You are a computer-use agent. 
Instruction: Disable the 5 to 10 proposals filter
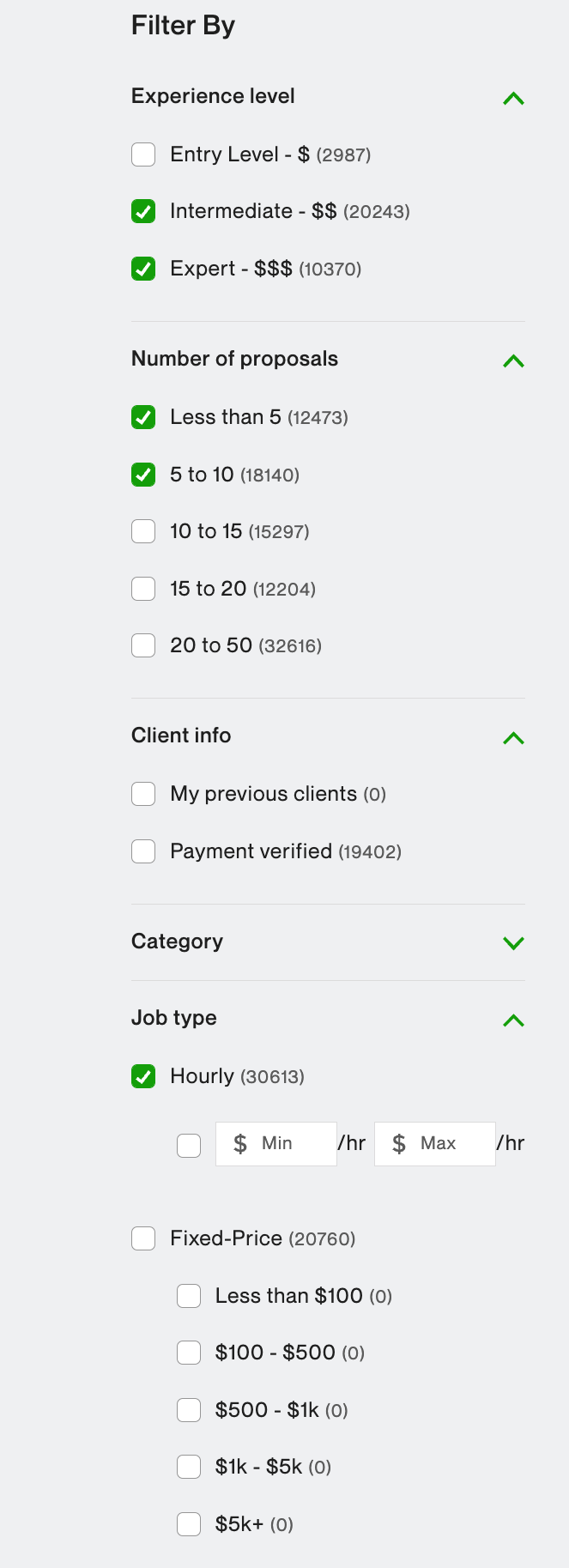pyautogui.click(x=143, y=474)
